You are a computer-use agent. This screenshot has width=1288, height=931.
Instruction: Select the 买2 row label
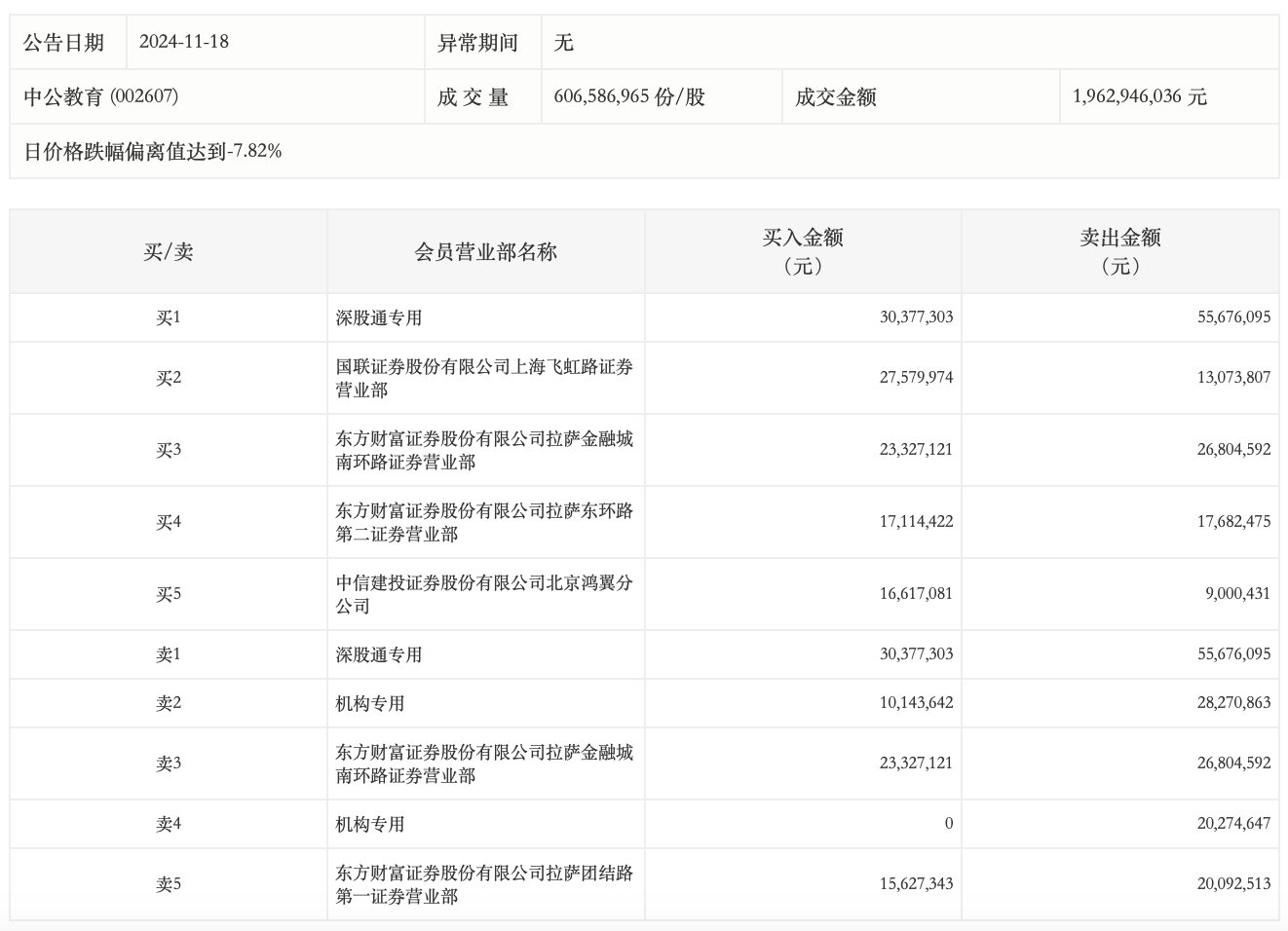click(x=169, y=378)
